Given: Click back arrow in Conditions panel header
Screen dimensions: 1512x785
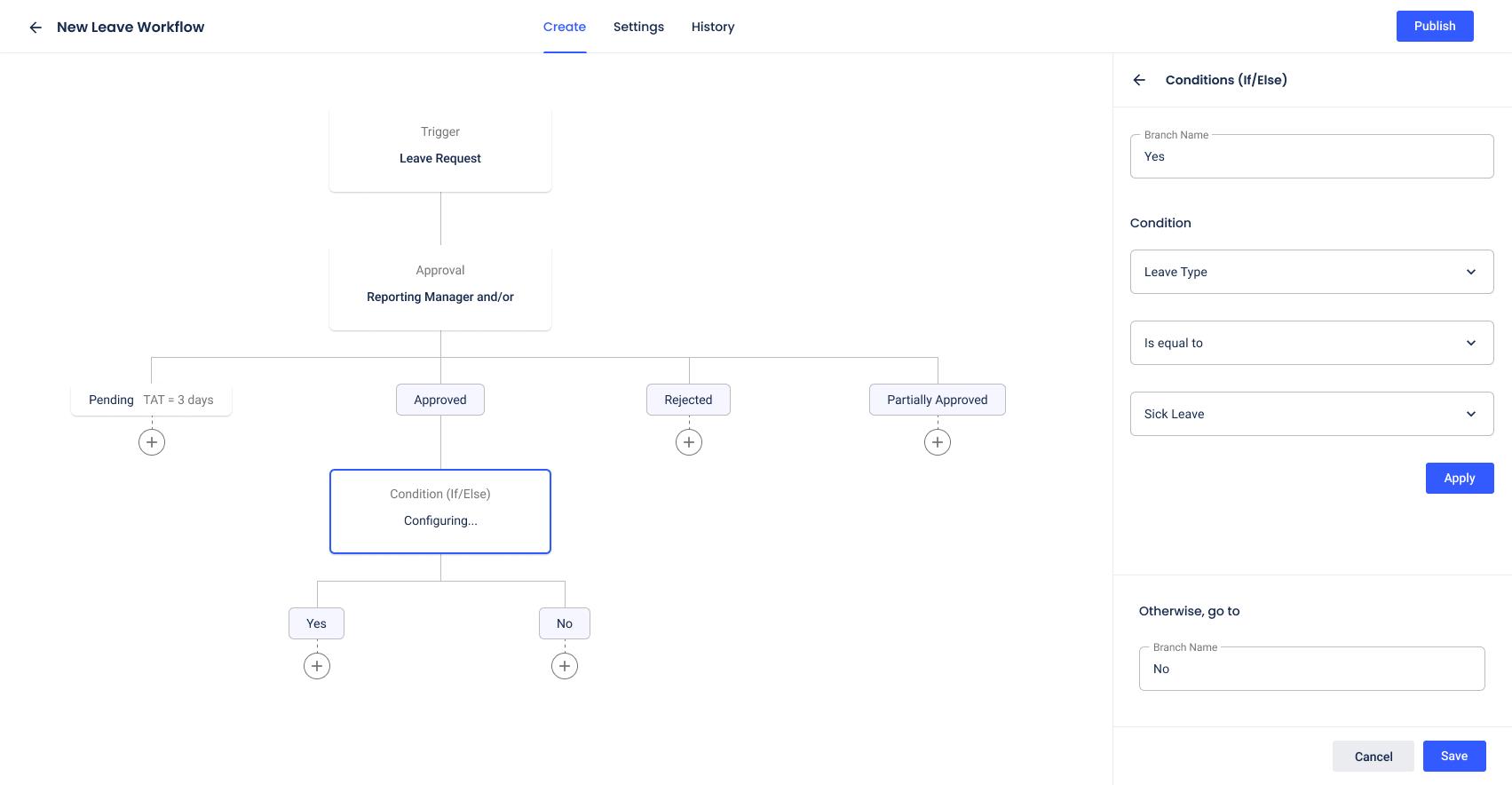Looking at the screenshot, I should click(1139, 80).
